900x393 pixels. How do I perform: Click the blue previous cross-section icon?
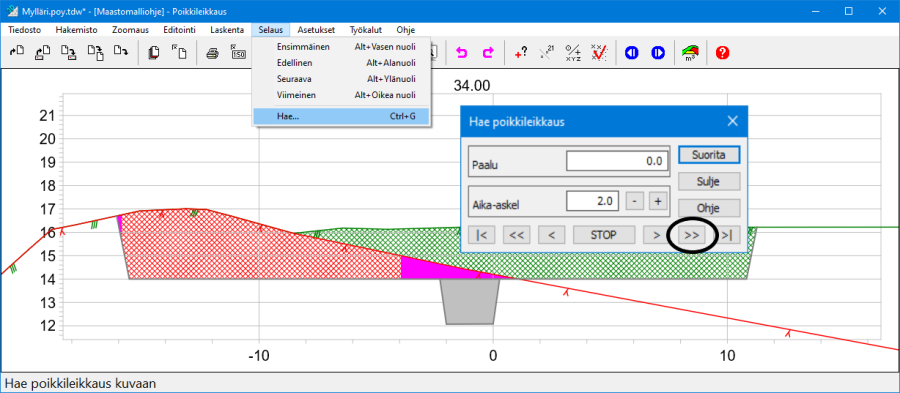tap(632, 53)
